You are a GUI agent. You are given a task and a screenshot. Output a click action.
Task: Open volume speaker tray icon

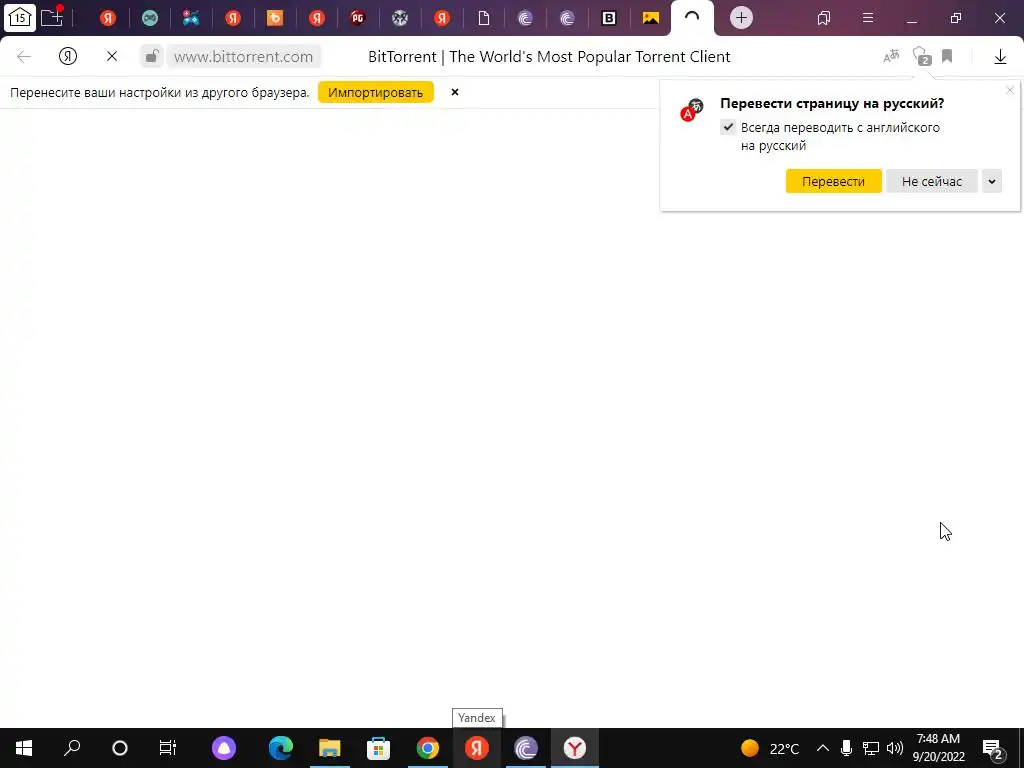[x=895, y=748]
